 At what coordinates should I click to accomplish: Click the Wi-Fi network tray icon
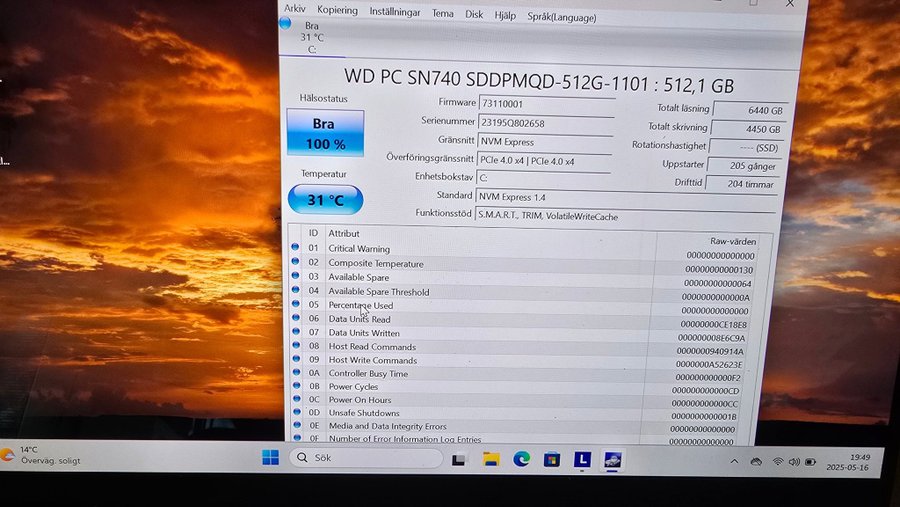click(x=778, y=462)
